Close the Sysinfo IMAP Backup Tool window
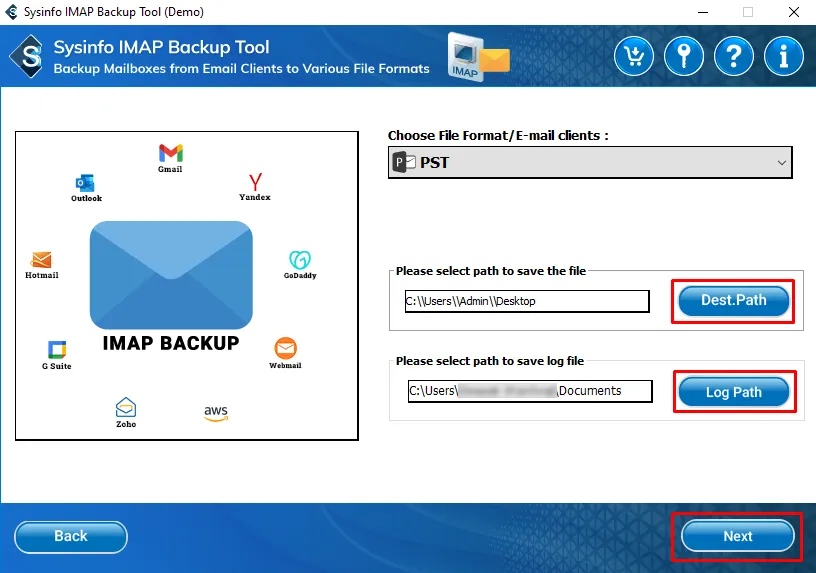Viewport: 816px width, 573px height. pos(794,12)
